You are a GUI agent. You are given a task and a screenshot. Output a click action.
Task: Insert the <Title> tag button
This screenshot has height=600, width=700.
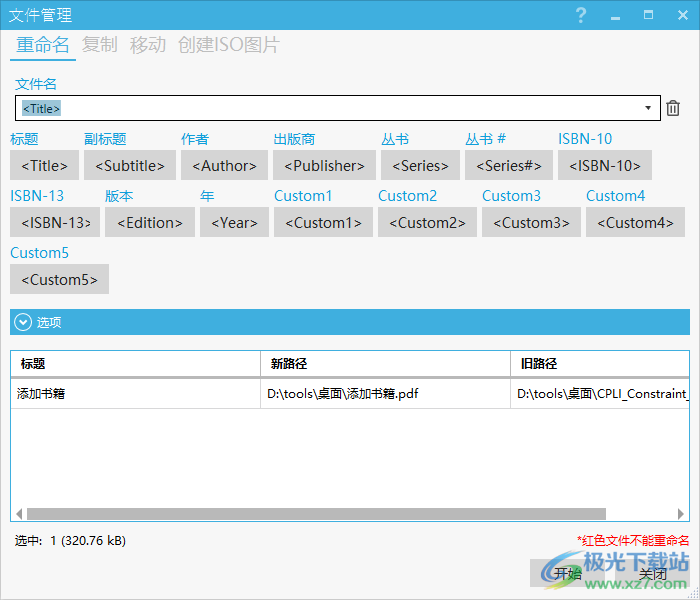click(x=44, y=165)
